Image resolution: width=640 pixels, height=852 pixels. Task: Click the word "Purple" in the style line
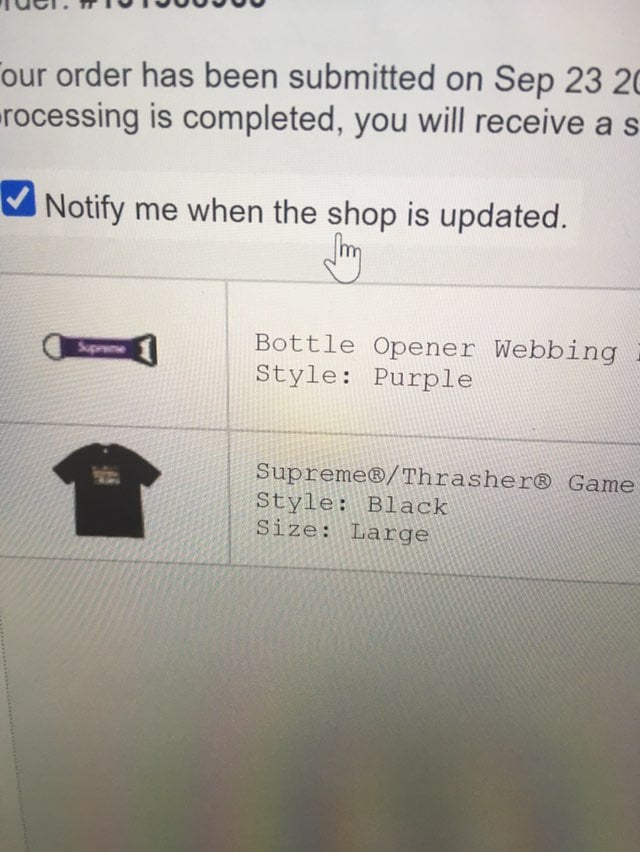coord(423,378)
